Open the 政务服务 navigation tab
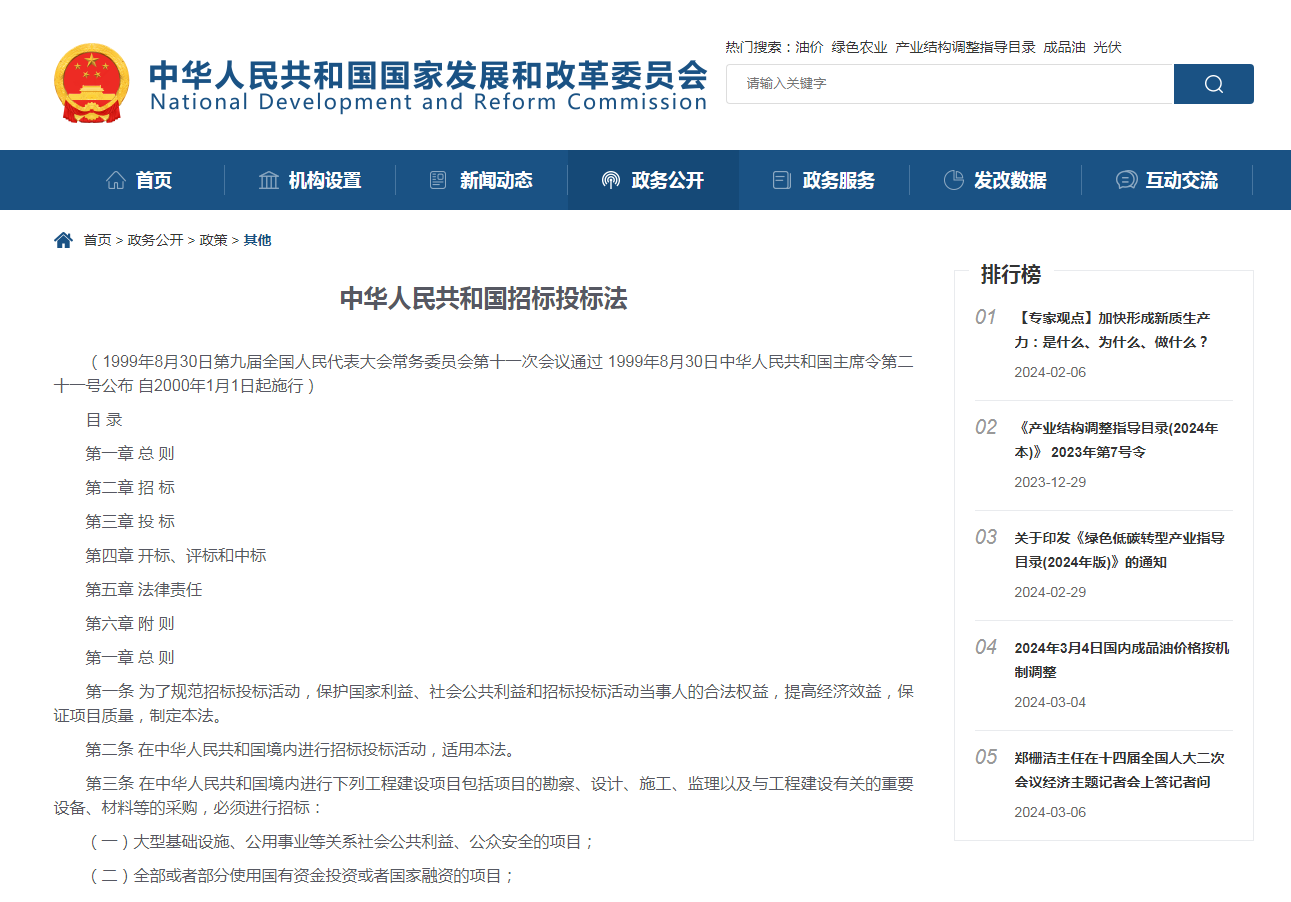The height and width of the screenshot is (902, 1291). 824,180
